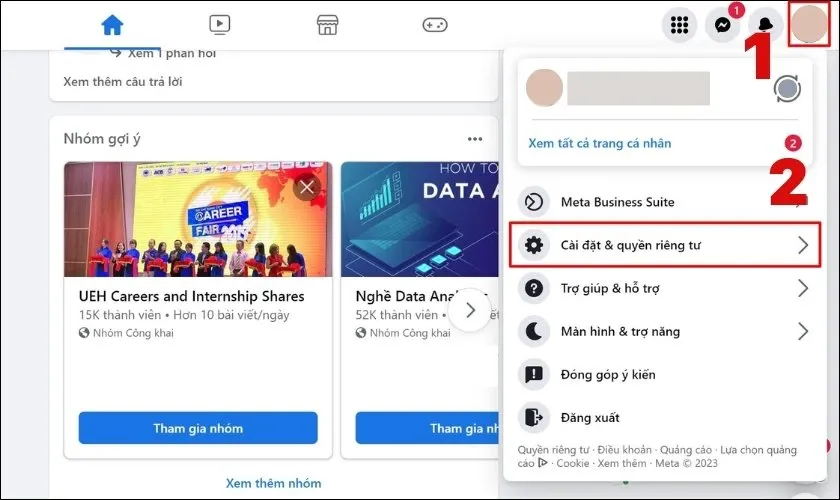Open the apps grid menu
This screenshot has width=840, height=500.
(x=680, y=25)
